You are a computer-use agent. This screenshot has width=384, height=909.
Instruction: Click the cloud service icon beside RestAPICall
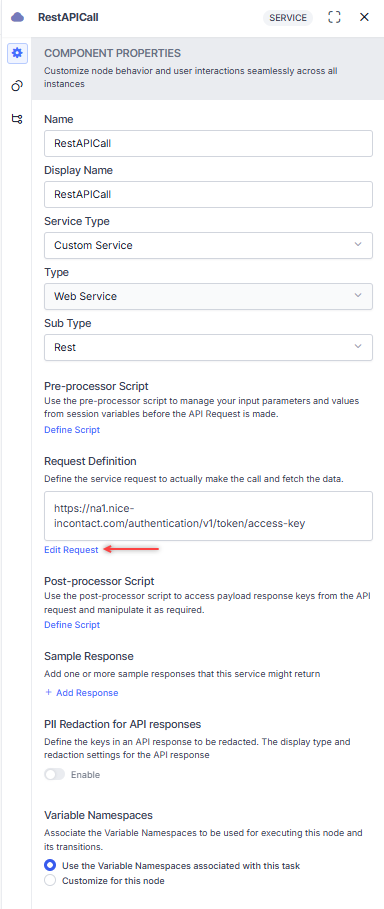pyautogui.click(x=18, y=17)
